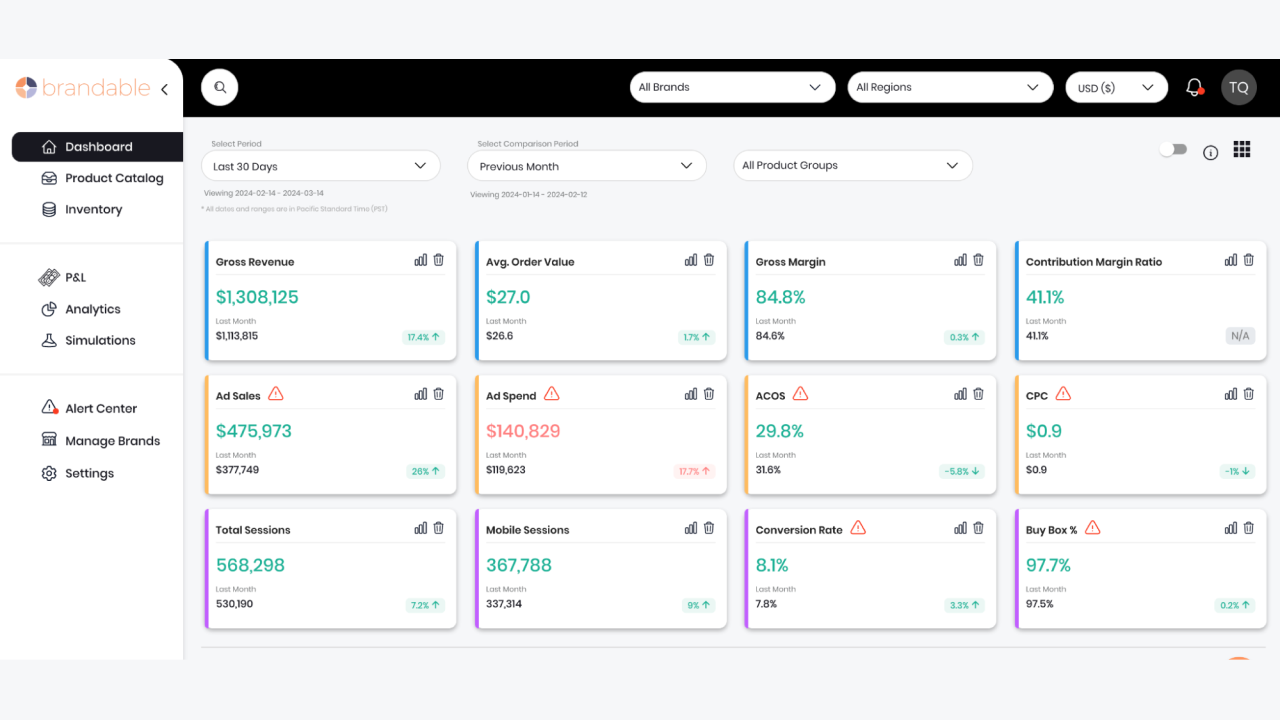
Task: Switch to the Inventory section
Action: tap(94, 209)
